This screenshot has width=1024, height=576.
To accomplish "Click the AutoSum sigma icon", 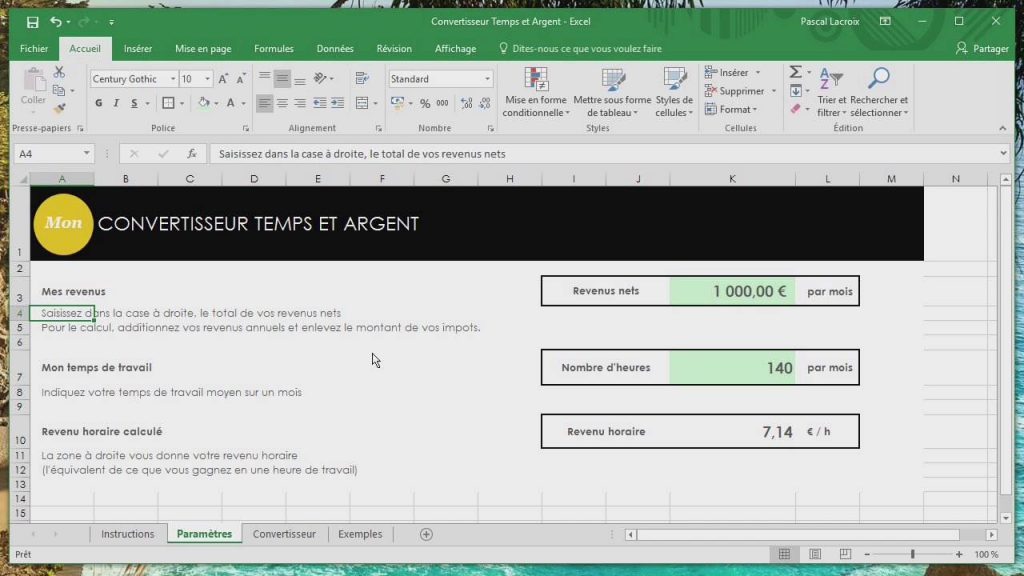I will click(795, 72).
